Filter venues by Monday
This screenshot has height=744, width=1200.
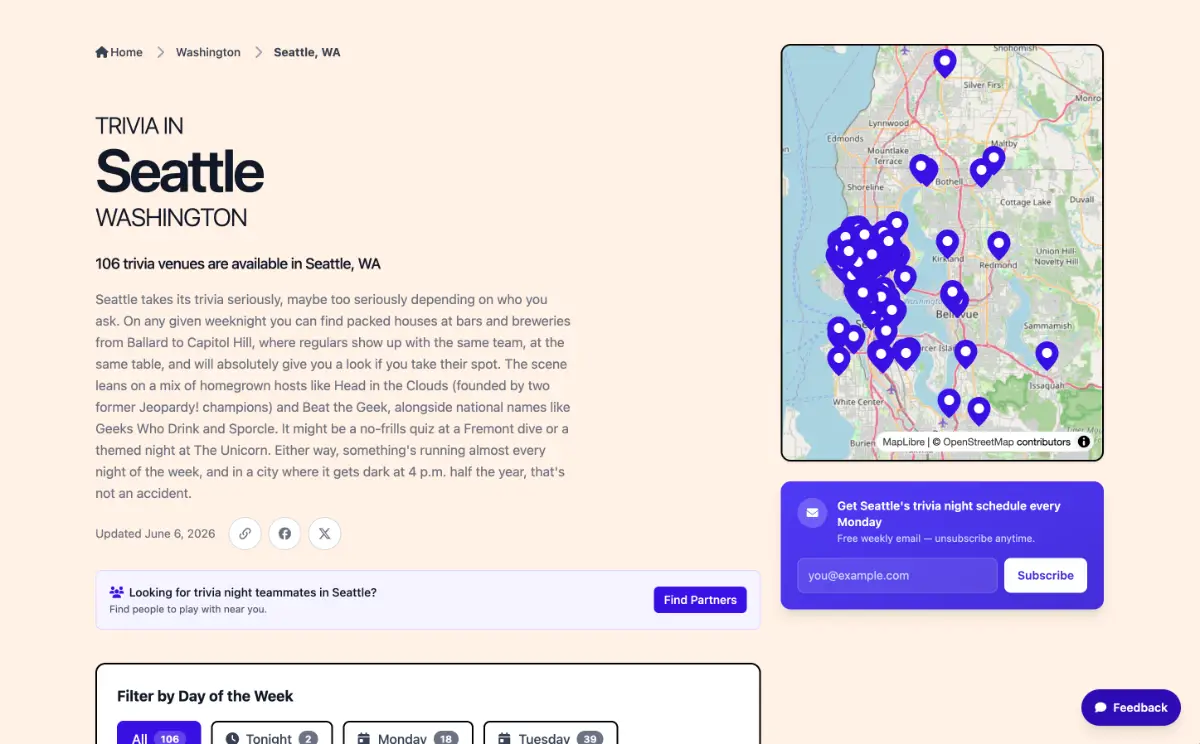(408, 733)
